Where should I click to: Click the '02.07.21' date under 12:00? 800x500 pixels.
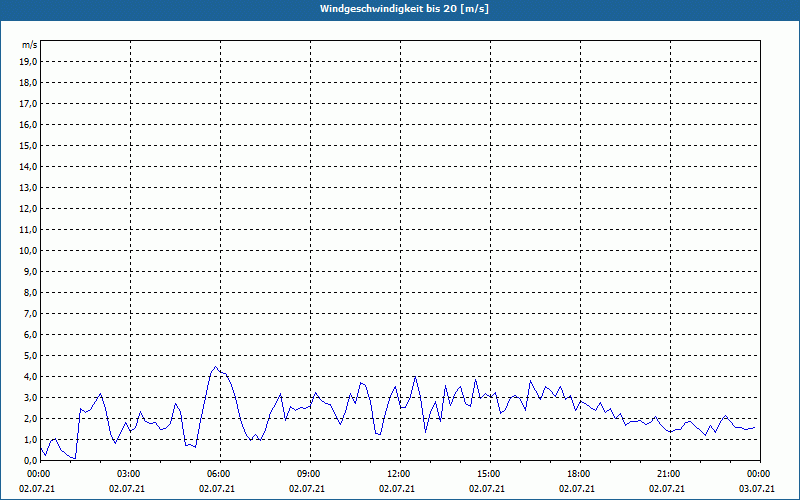tap(396, 489)
